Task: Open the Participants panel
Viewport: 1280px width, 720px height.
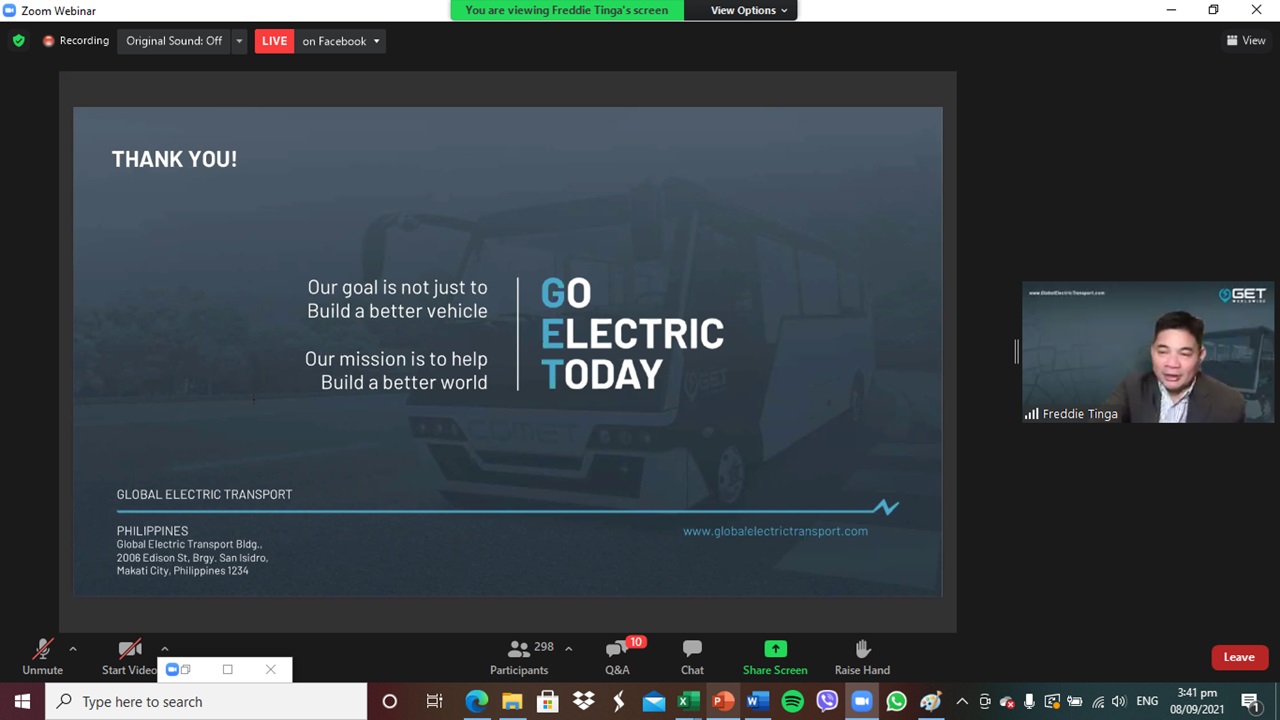Action: 519,657
